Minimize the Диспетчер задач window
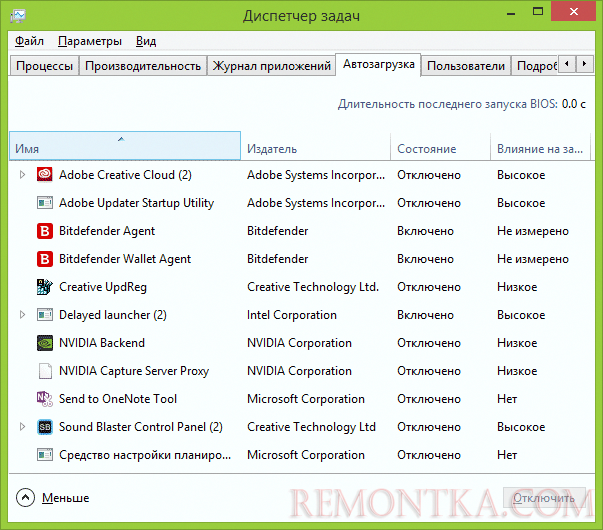The image size is (603, 530). tap(511, 12)
